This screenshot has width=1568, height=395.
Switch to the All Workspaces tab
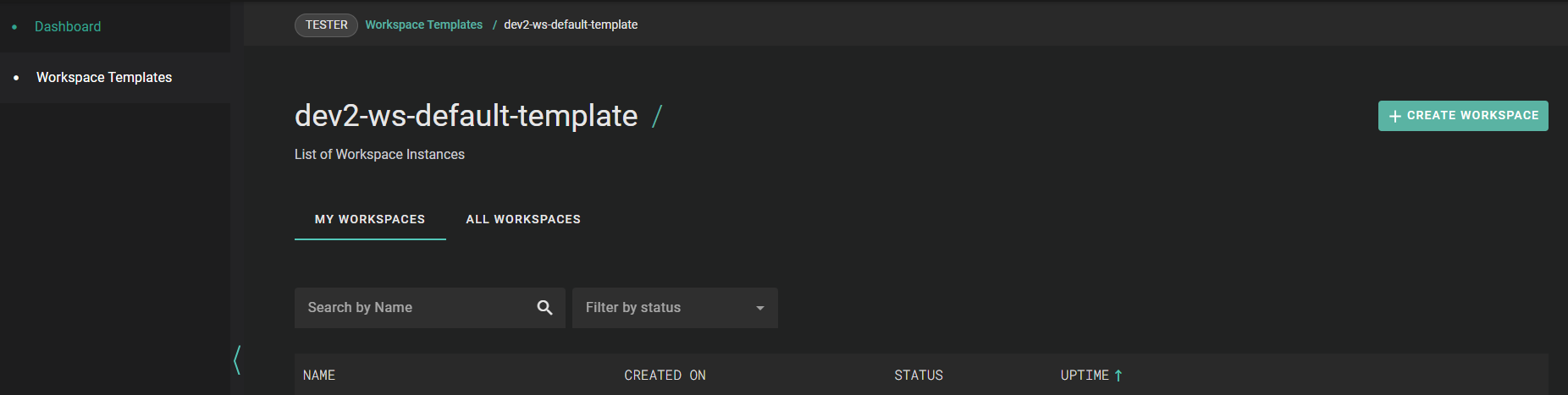pyautogui.click(x=523, y=219)
